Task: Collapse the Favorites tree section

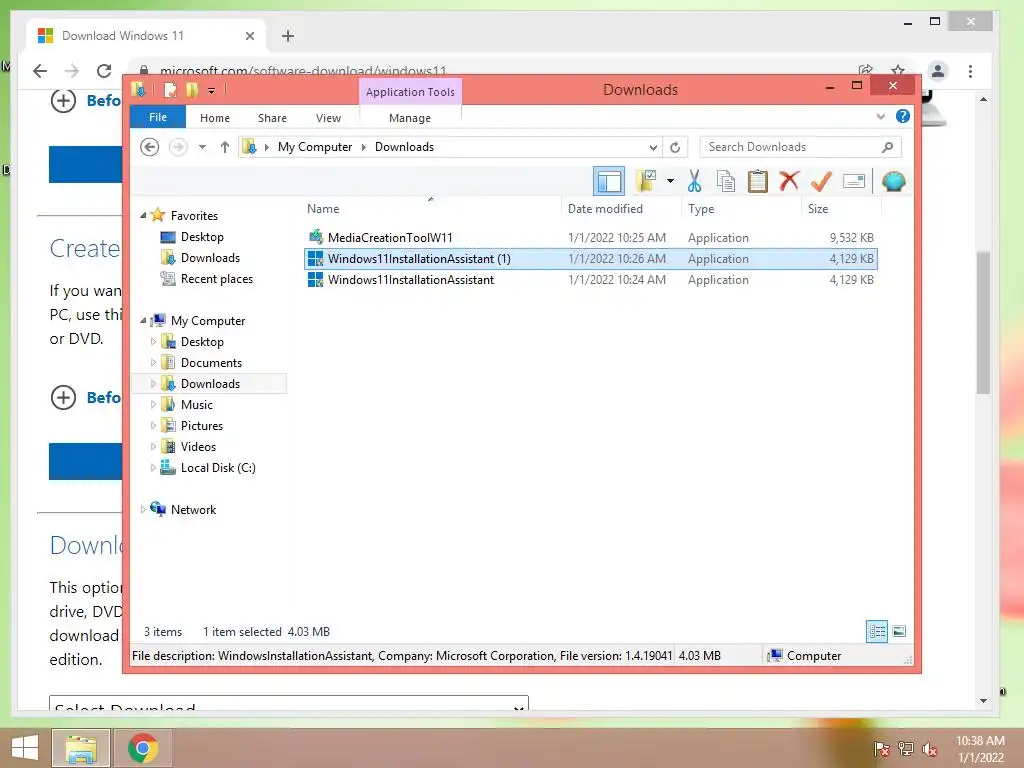Action: 143,216
